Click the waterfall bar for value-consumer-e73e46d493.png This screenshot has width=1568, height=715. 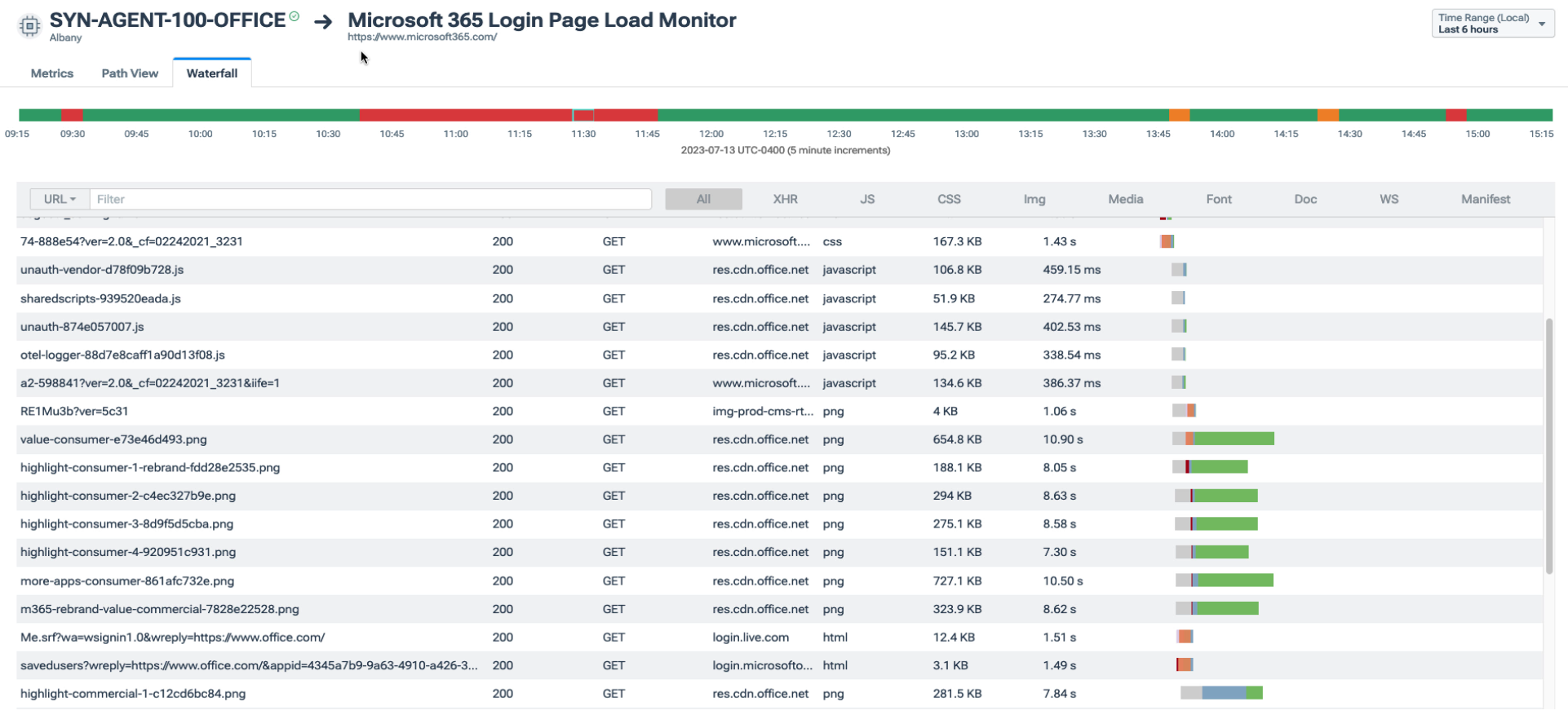coord(1223,439)
